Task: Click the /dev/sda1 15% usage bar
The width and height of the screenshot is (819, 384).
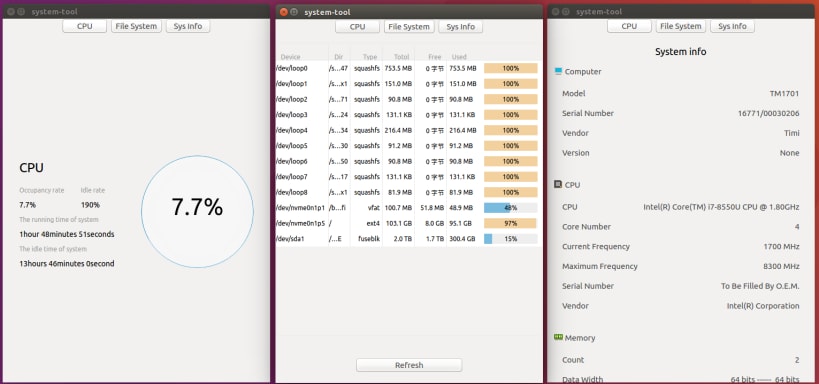Action: click(x=511, y=239)
